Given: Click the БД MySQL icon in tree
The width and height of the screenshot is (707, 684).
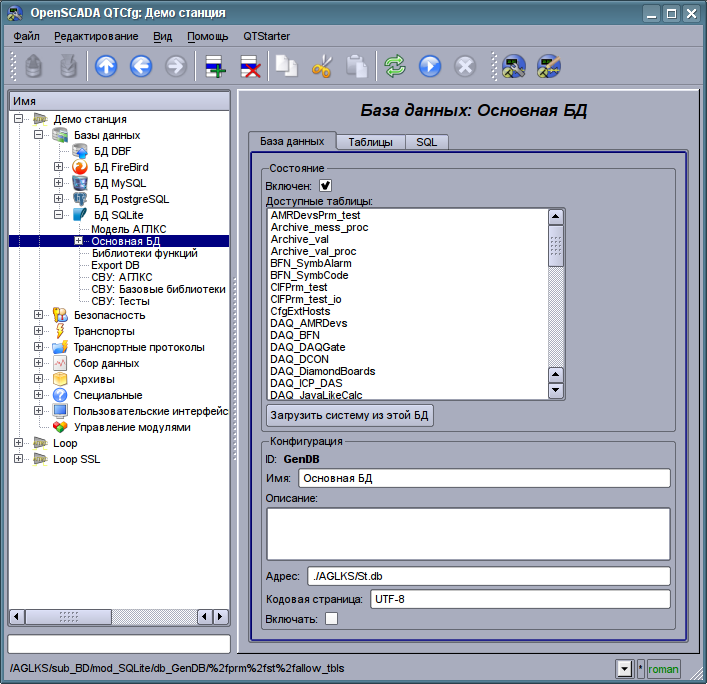Looking at the screenshot, I should pyautogui.click(x=80, y=183).
